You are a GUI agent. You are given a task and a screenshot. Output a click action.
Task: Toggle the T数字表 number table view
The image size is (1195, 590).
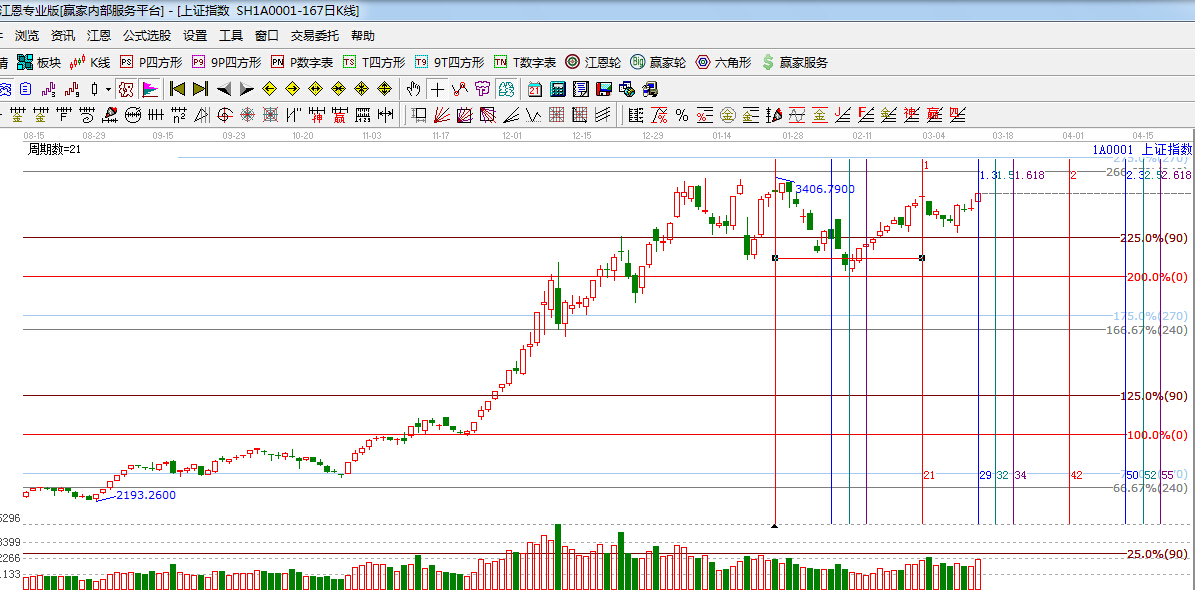tap(527, 62)
